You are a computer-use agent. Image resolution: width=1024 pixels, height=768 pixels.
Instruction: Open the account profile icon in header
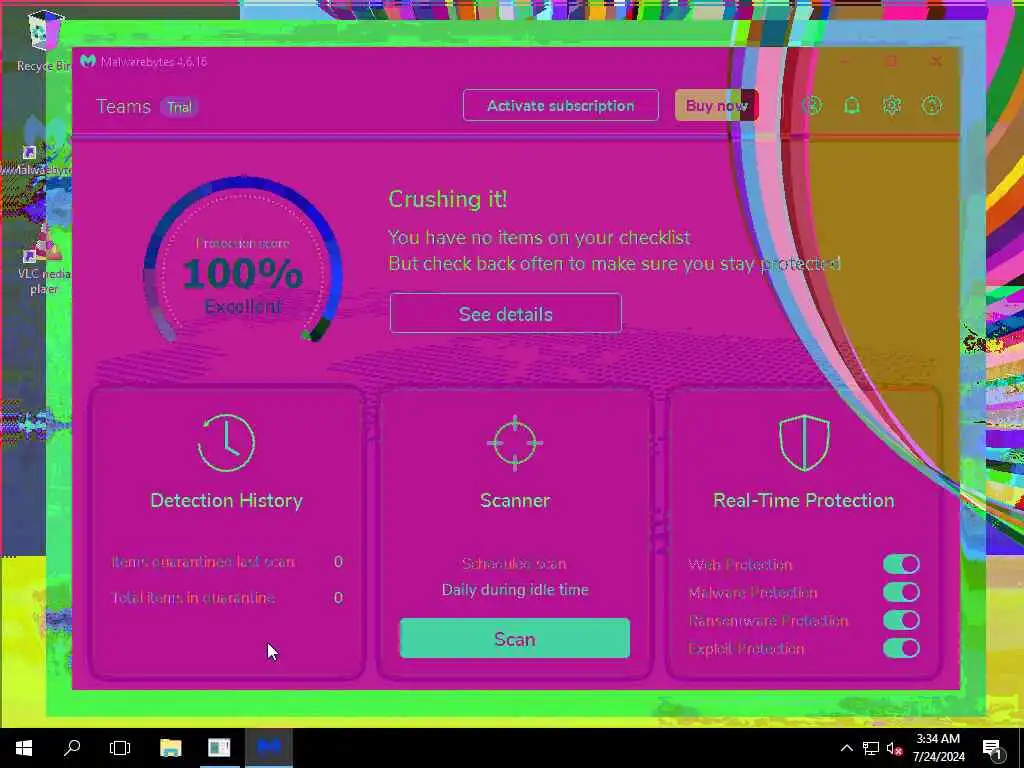[812, 106]
